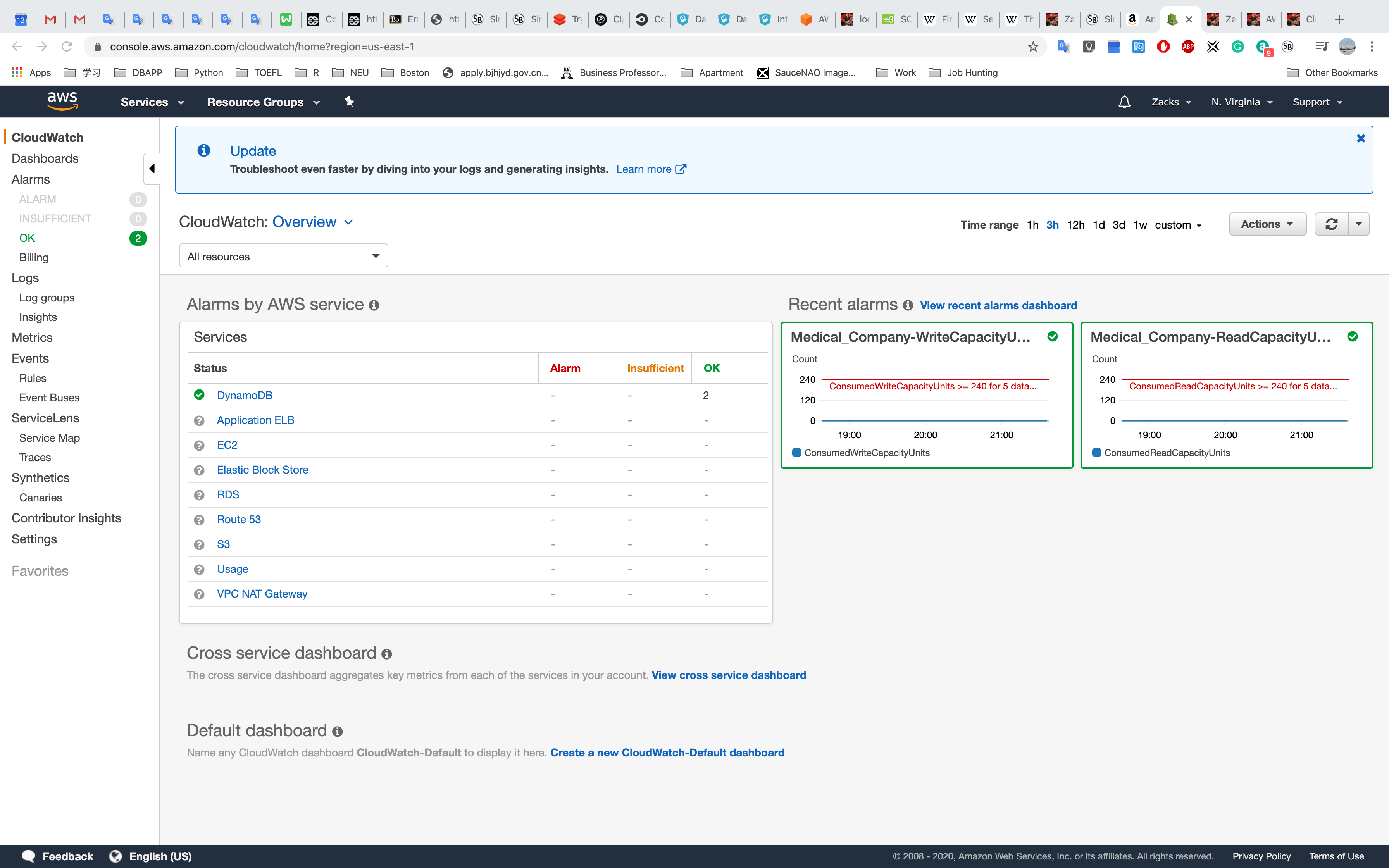The image size is (1389, 868).
Task: Click info icon beside Default dashboard
Action: (x=338, y=731)
